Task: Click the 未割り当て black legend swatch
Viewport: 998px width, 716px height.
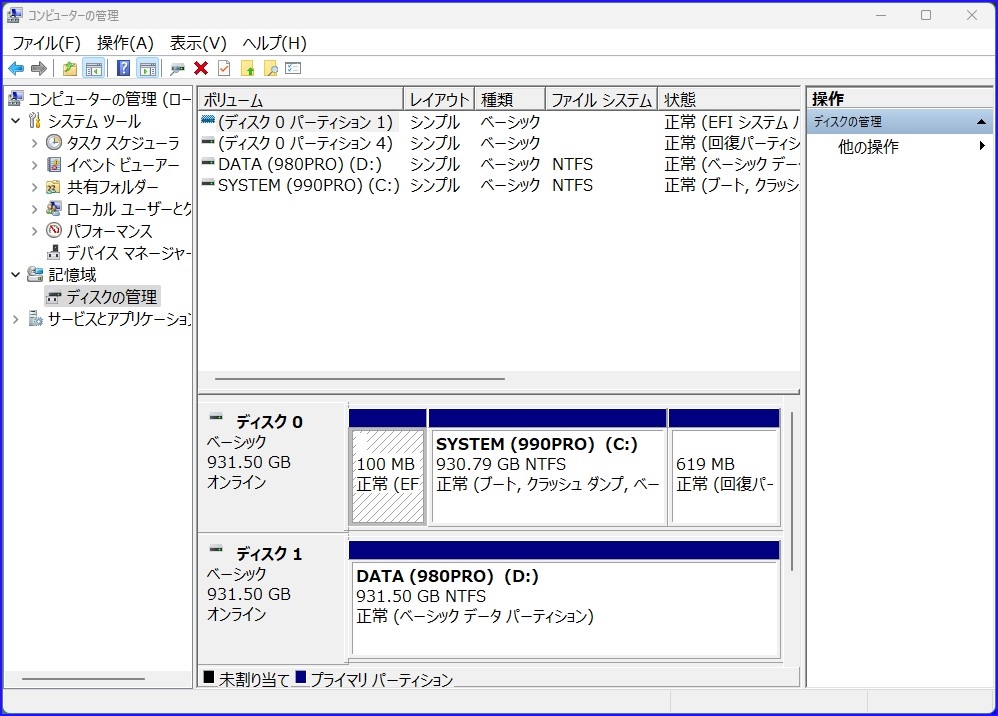Action: [209, 677]
